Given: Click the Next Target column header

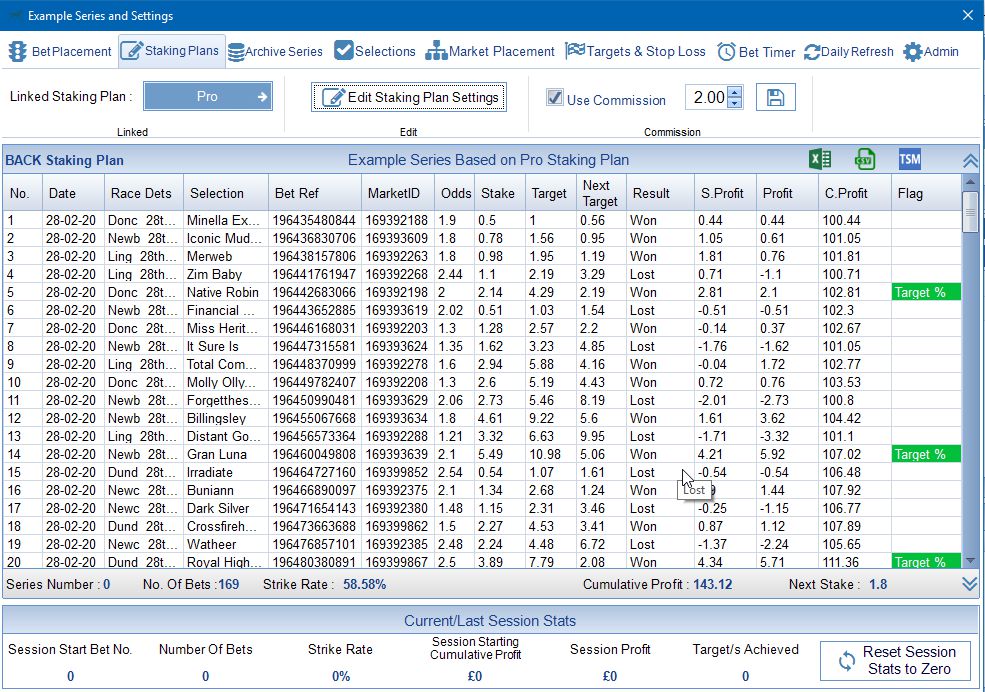Looking at the screenshot, I should pos(601,193).
